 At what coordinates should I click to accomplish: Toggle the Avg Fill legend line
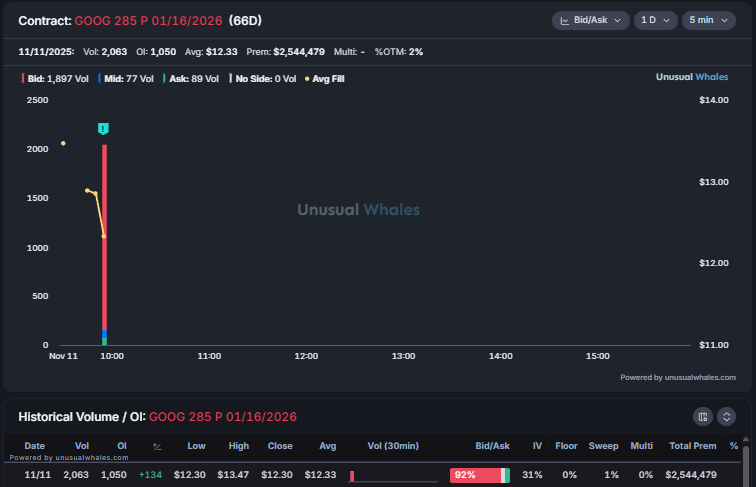[x=325, y=78]
